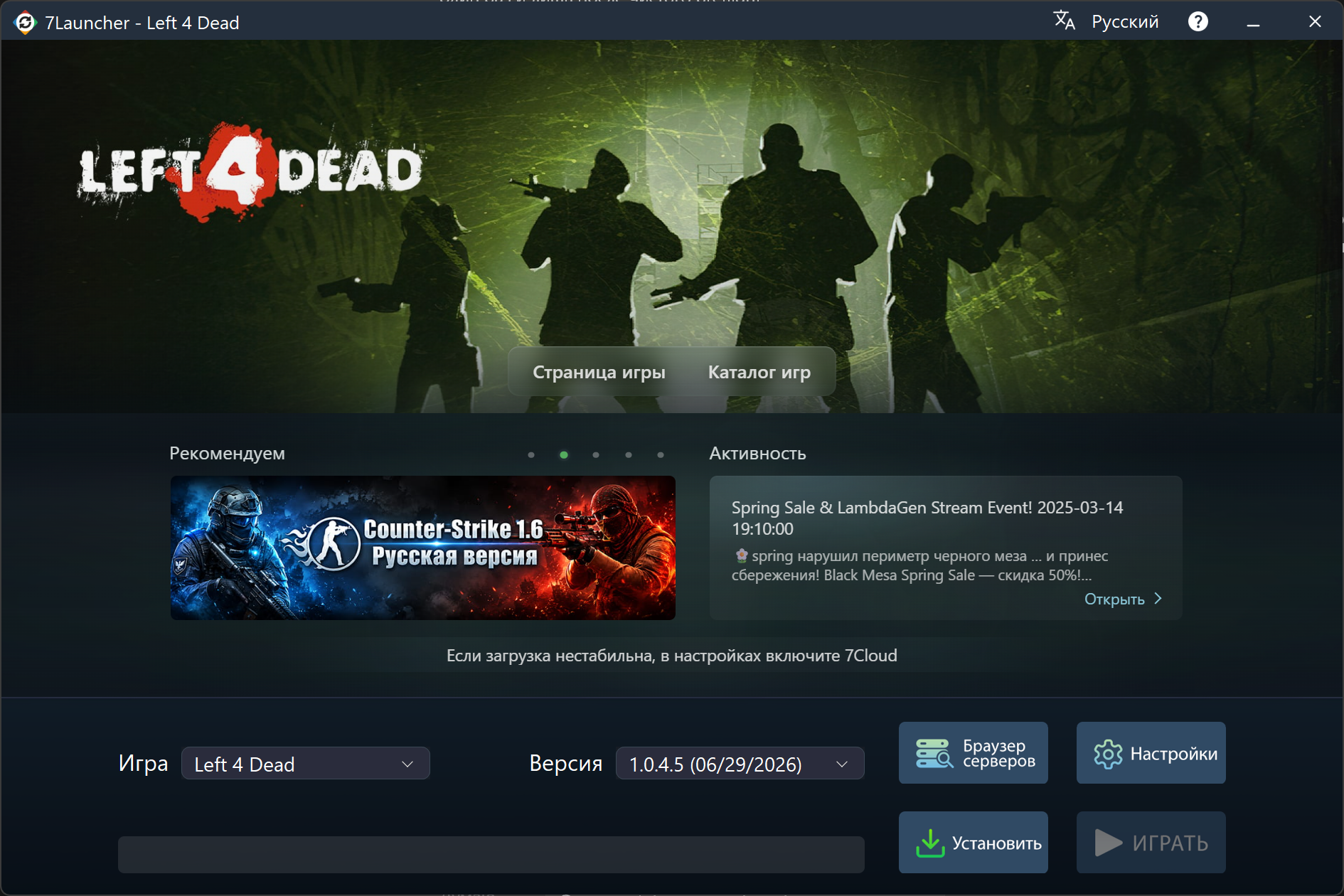Expand the version list chevron arrow
Image resolution: width=1344 pixels, height=896 pixels.
coord(842,764)
